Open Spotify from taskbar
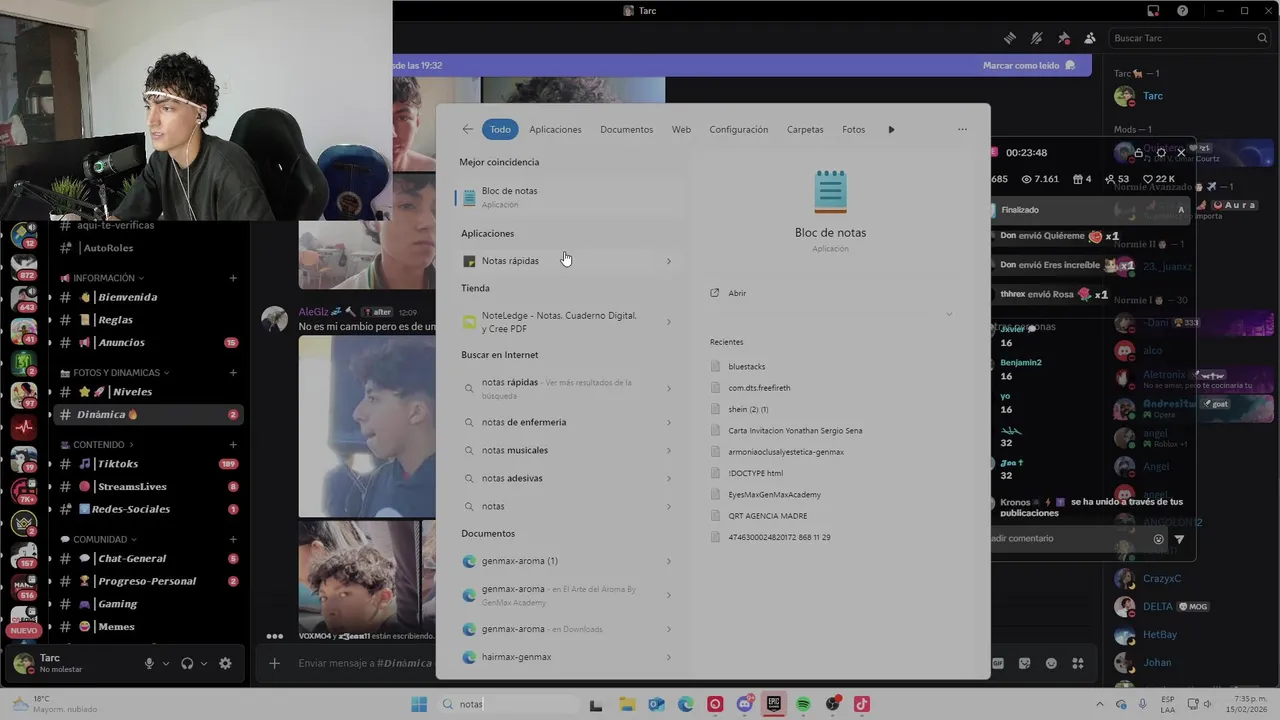Screen dimensions: 1280x720 [803, 704]
